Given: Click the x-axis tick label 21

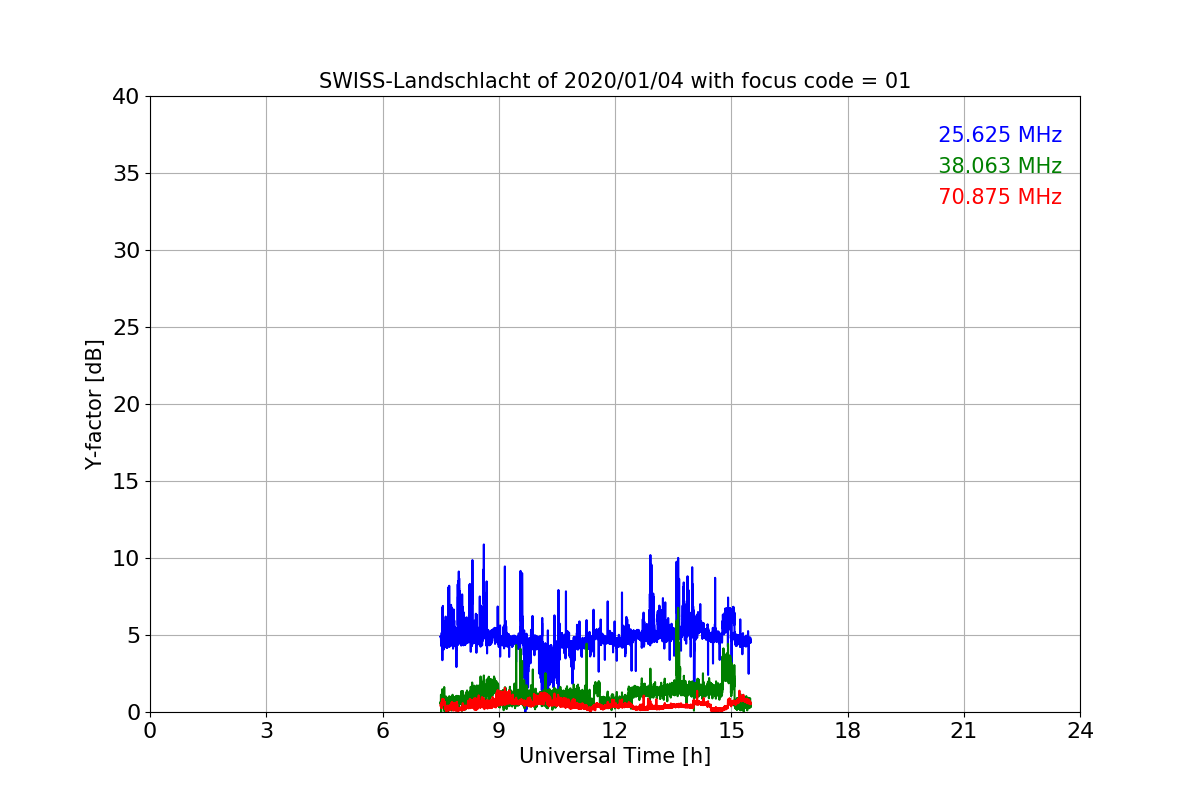Looking at the screenshot, I should [963, 731].
